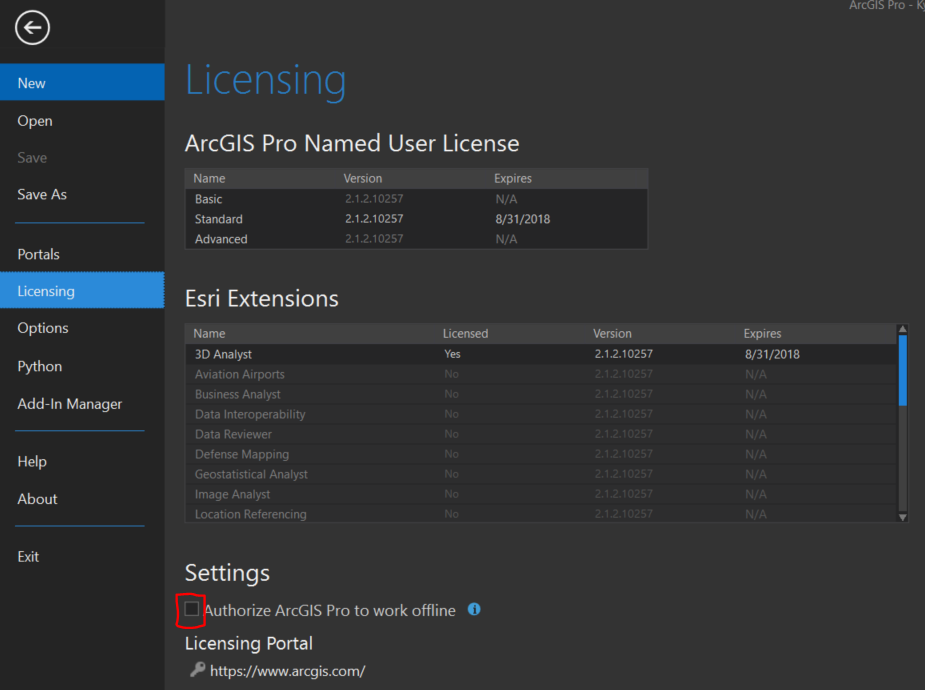Select the Business Analyst extension row
The height and width of the screenshot is (690, 925).
tap(541, 394)
